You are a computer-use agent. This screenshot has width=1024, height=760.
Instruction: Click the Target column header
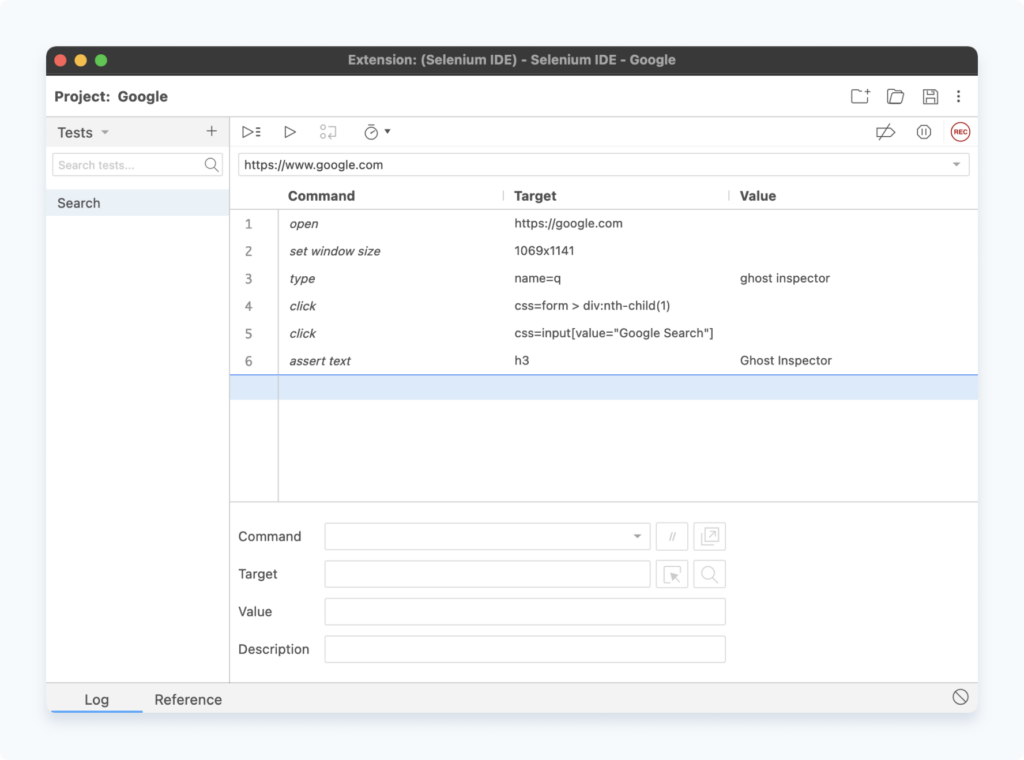535,196
